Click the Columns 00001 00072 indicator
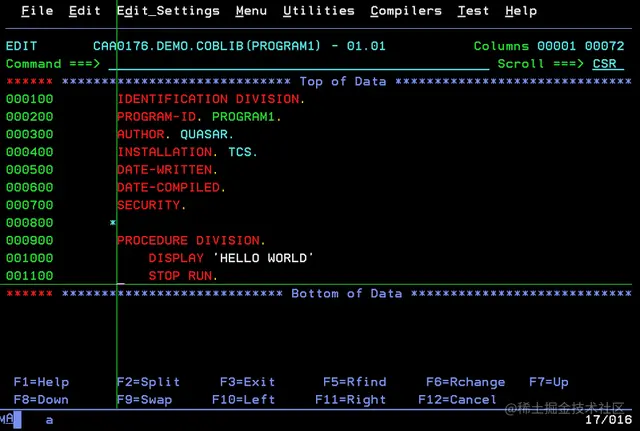This screenshot has height=431, width=640. coord(549,46)
